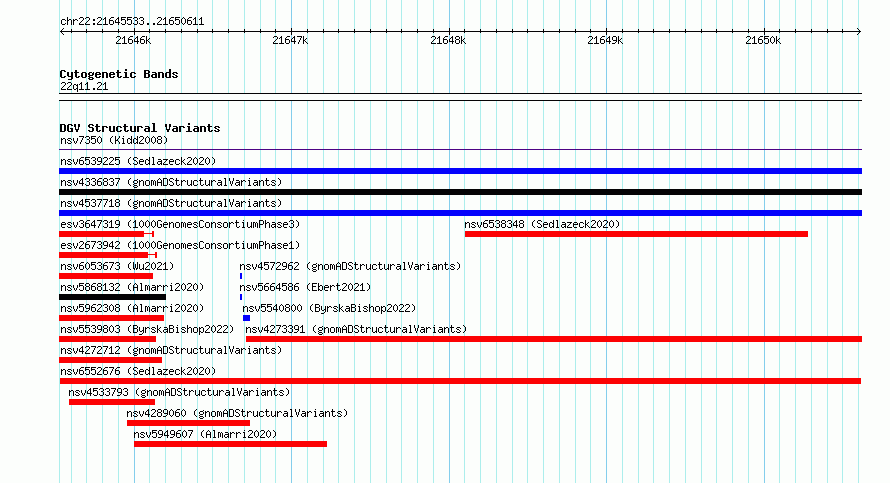The image size is (890, 483).
Task: Click small blue marker under nsv5664586
Action: [241, 297]
